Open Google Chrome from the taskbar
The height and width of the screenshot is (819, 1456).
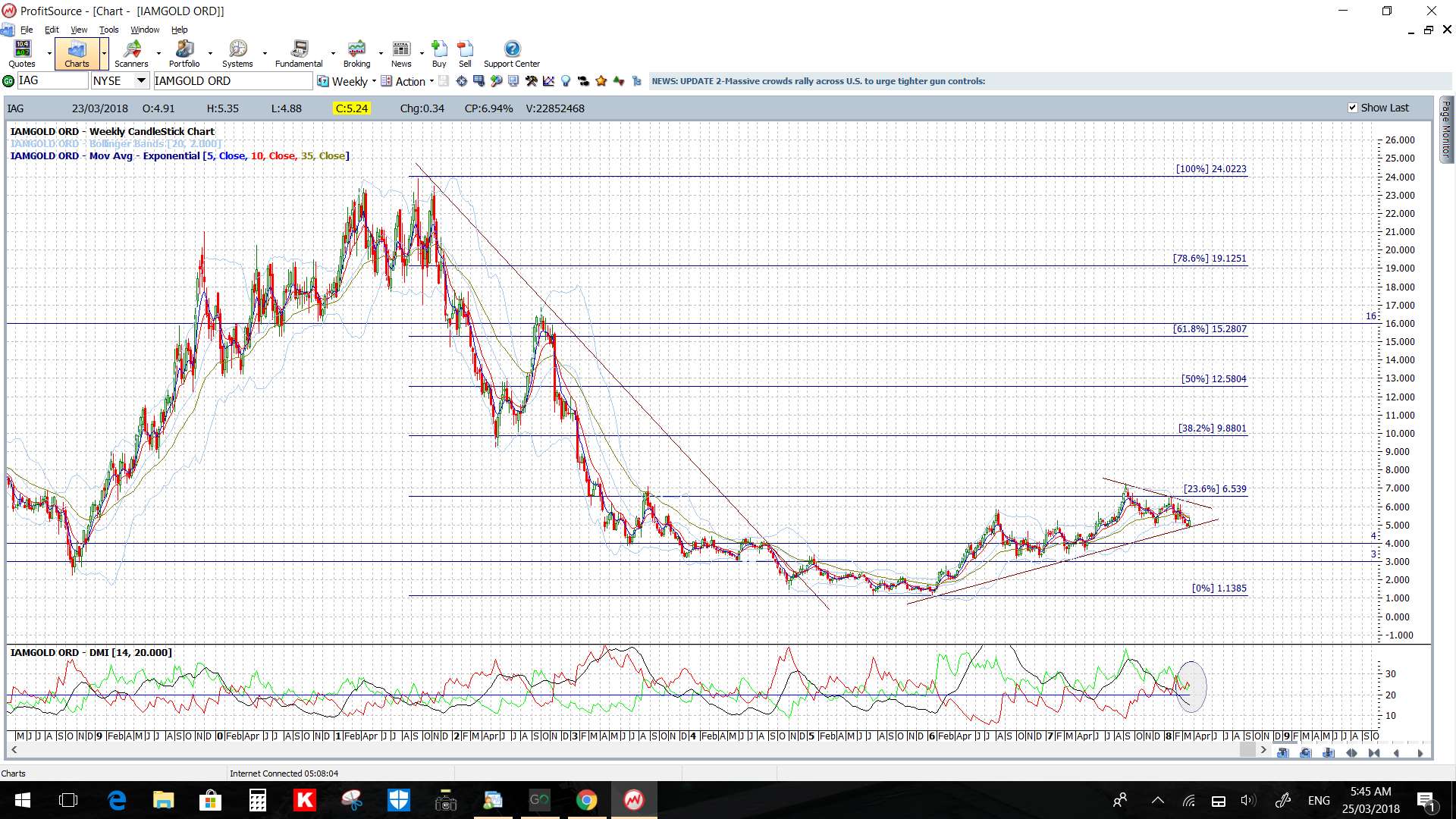[586, 800]
